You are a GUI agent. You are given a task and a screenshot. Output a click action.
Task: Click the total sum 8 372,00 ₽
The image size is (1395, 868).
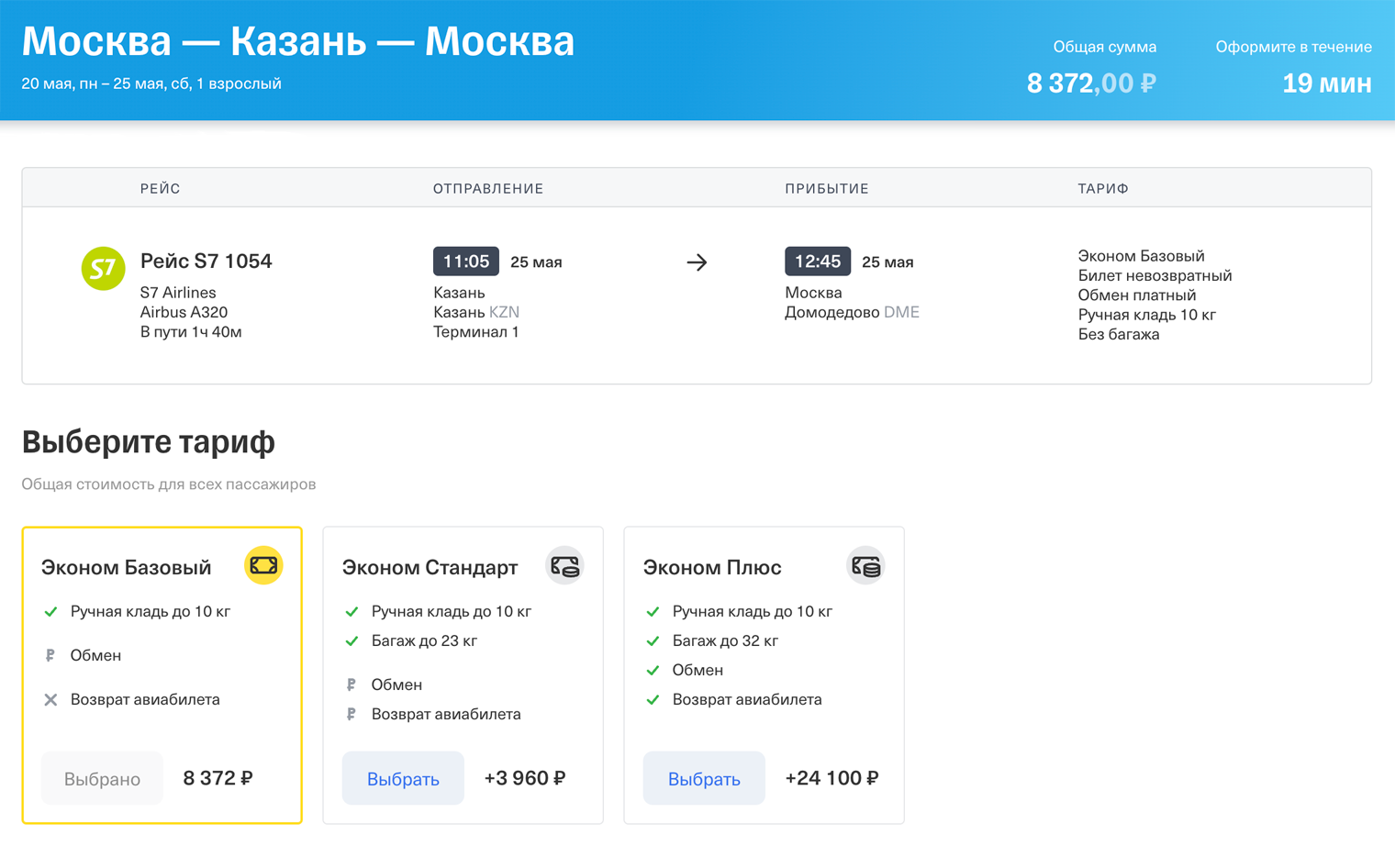[1091, 83]
